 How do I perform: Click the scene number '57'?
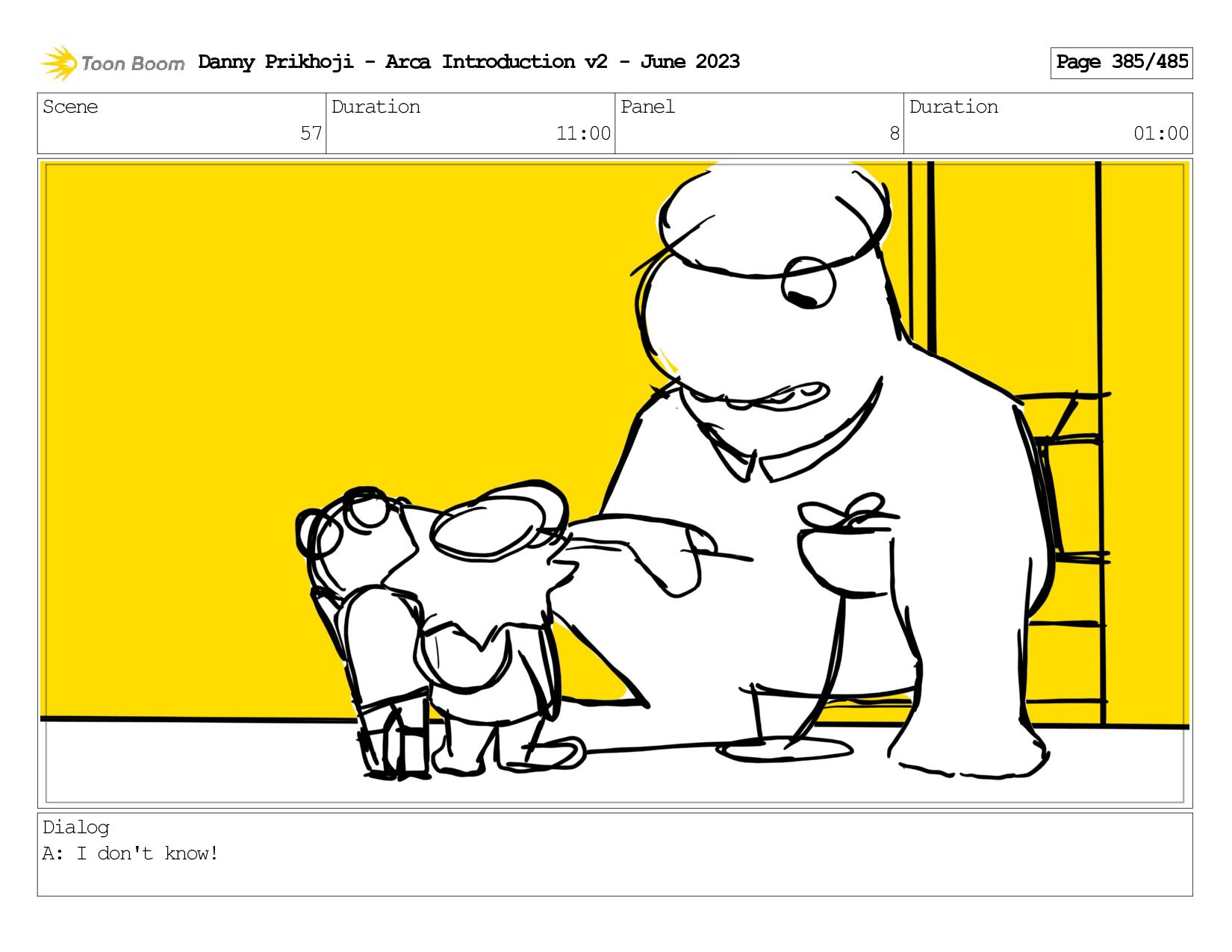tap(311, 134)
